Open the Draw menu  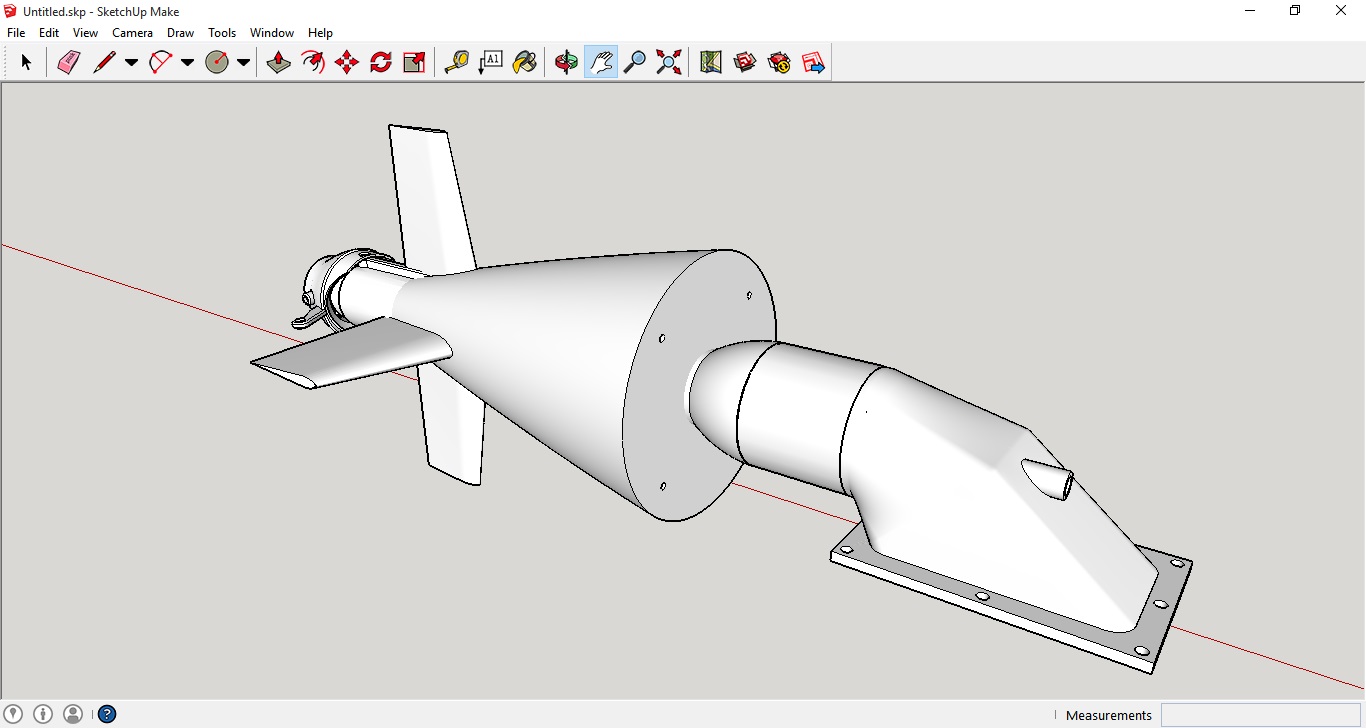[x=181, y=33]
